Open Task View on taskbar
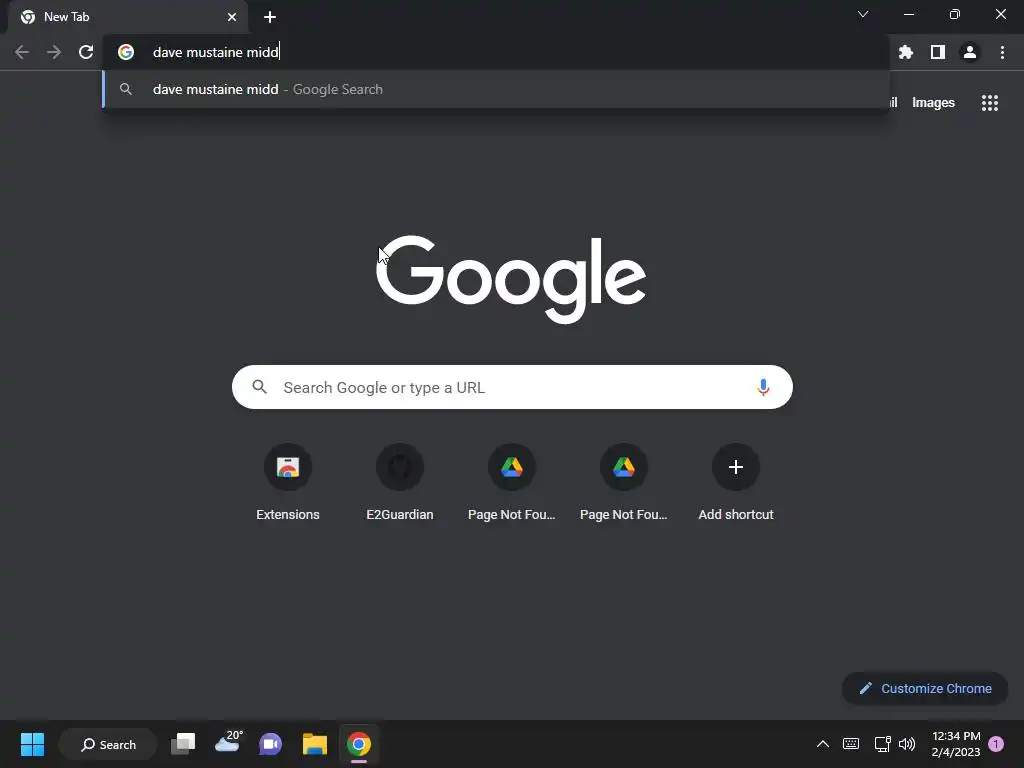 pos(183,744)
